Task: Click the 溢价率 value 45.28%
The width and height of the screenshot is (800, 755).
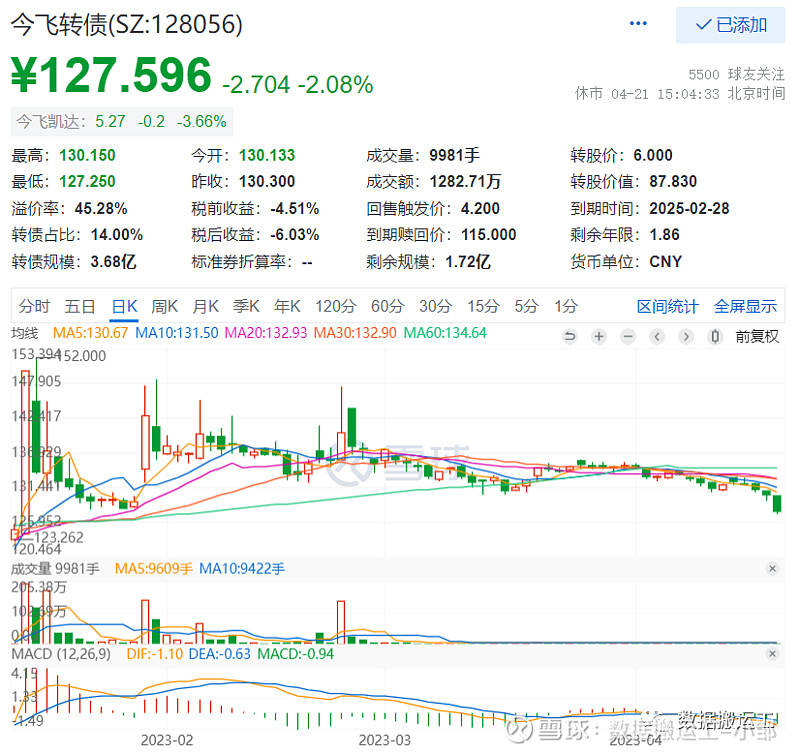Action: point(101,209)
